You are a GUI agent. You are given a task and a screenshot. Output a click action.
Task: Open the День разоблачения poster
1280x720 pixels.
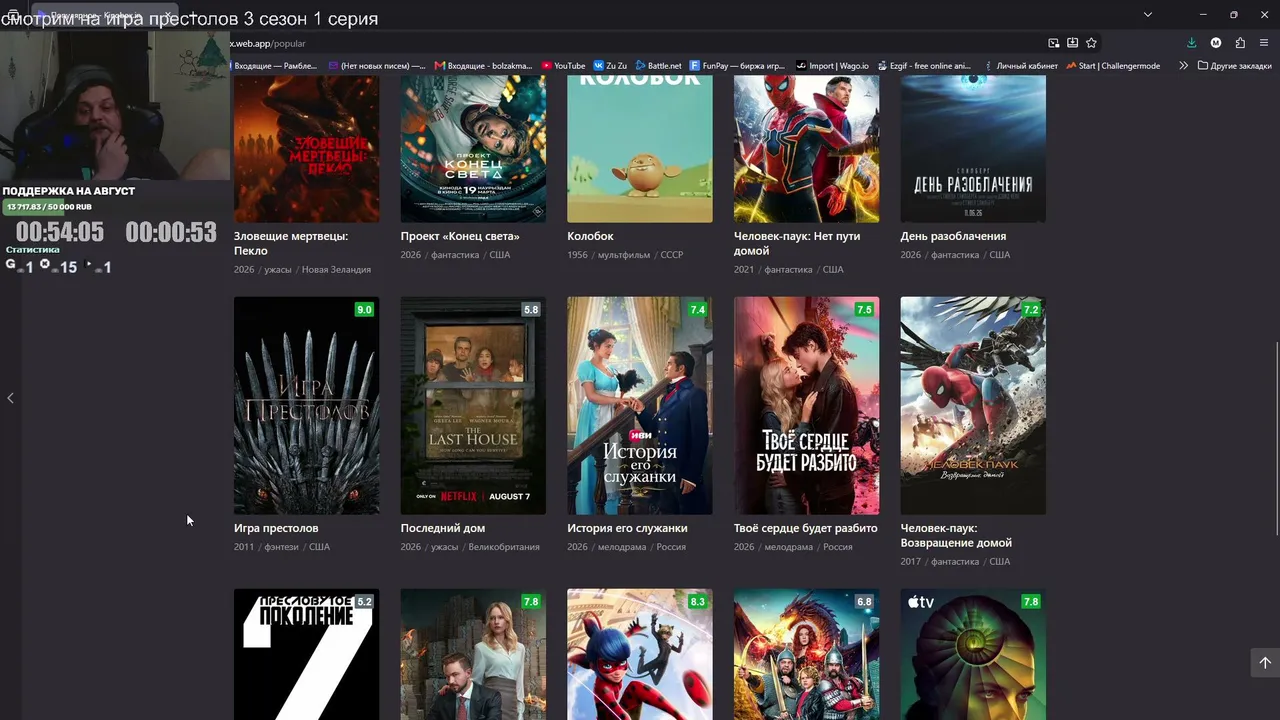(x=973, y=148)
